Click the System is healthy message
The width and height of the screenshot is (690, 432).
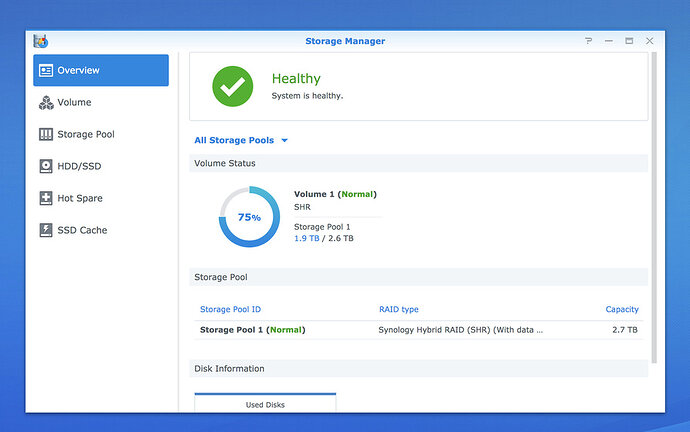coord(307,96)
